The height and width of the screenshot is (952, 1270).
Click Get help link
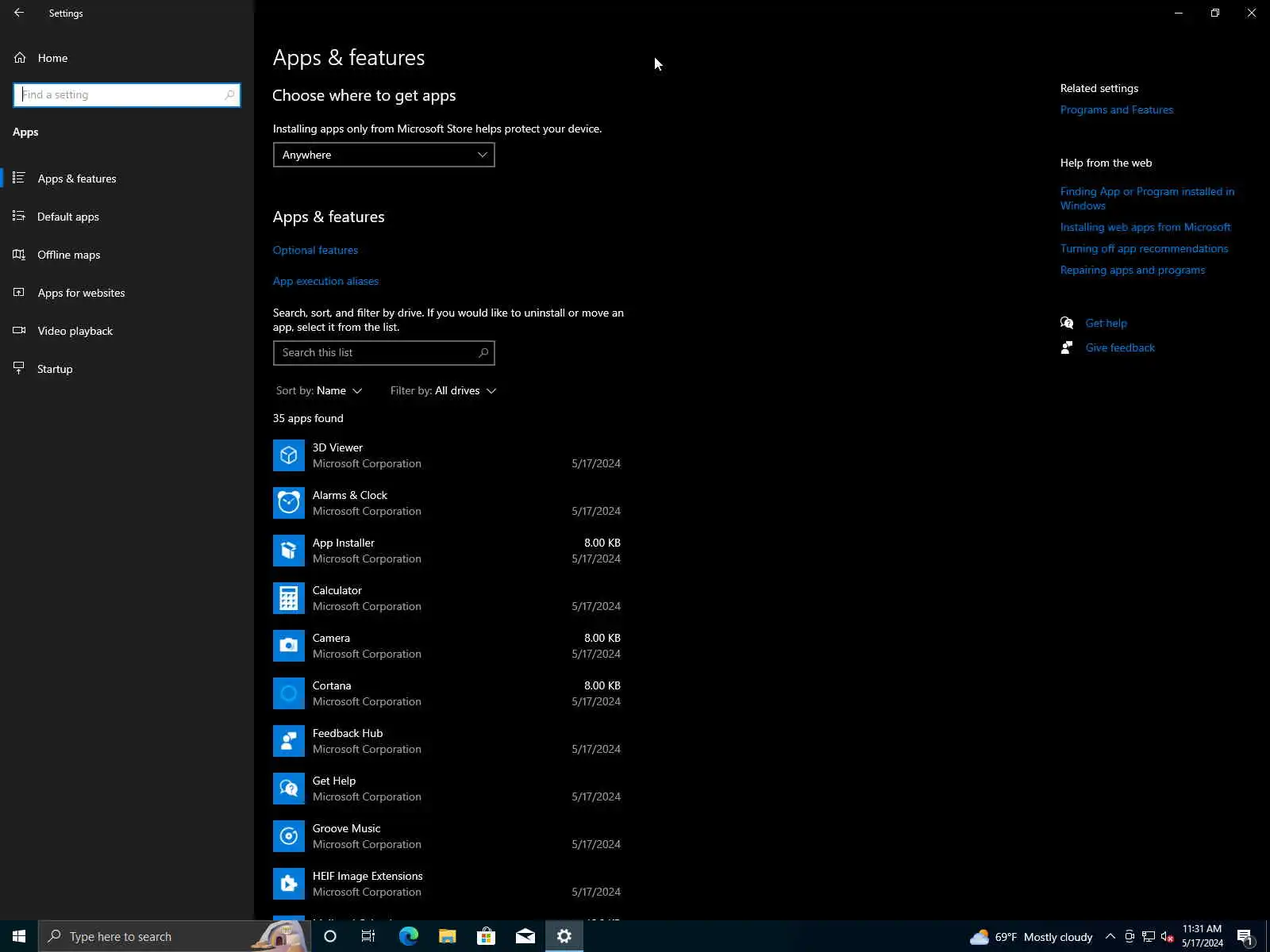1106,323
